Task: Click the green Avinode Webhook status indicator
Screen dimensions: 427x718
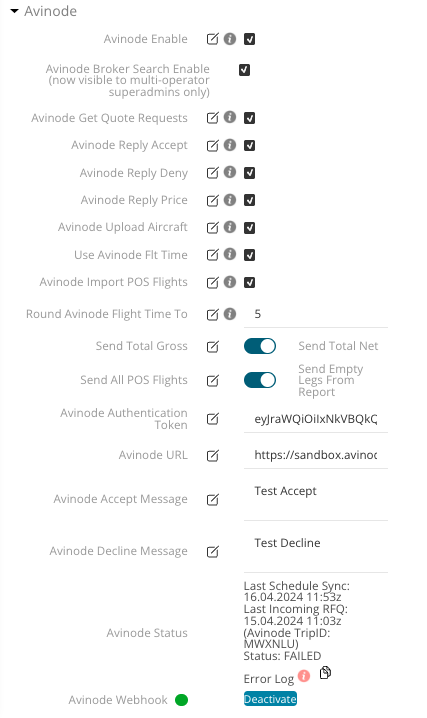Action: (x=182, y=700)
